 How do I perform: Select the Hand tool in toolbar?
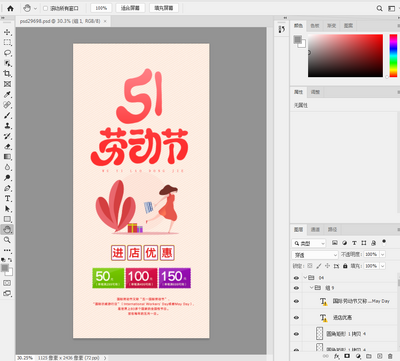(7, 229)
